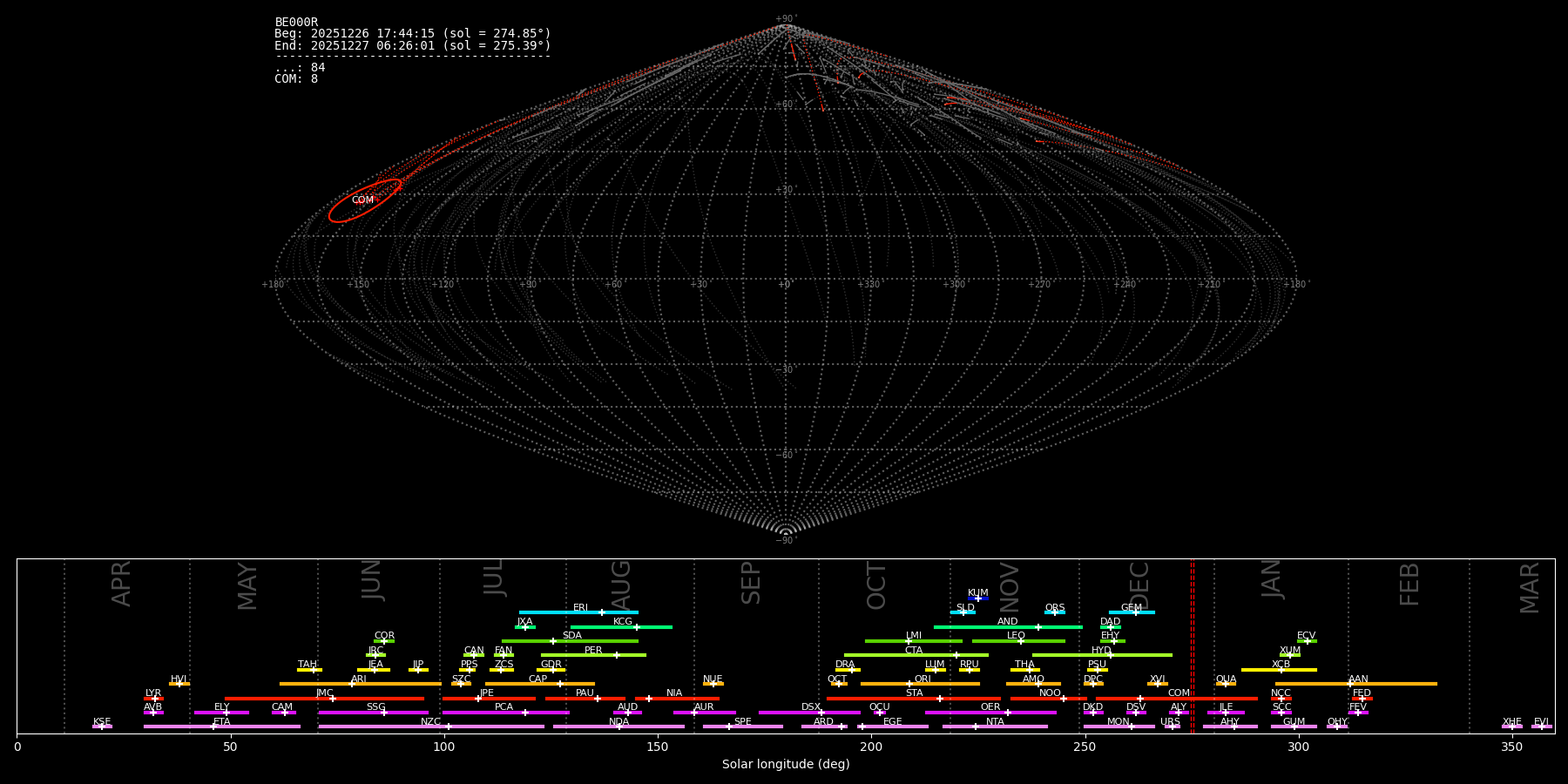Select the KUM shower bar

pos(978,598)
